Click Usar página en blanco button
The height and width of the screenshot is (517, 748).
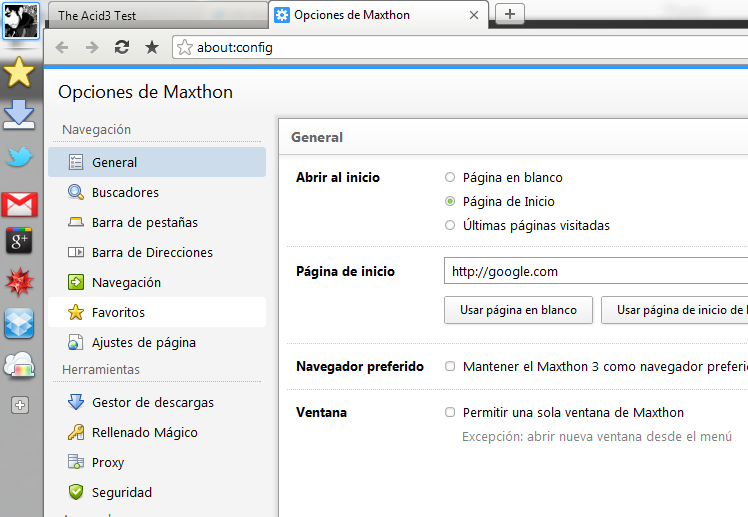pos(518,310)
